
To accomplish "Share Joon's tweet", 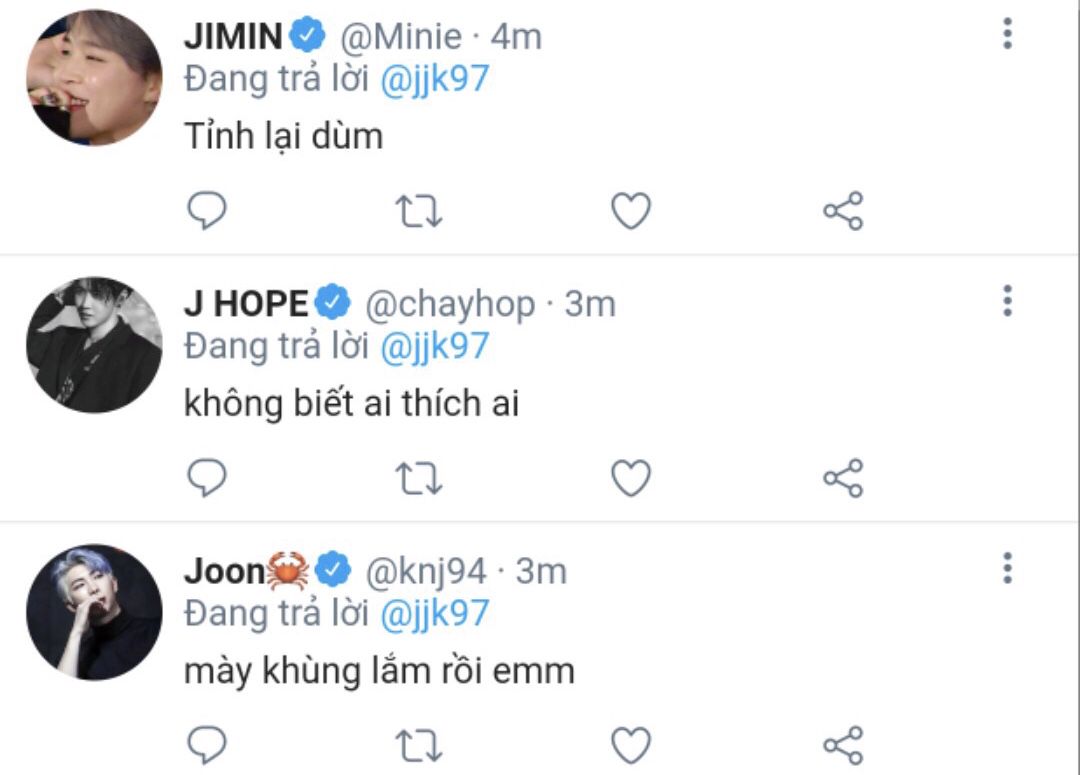I will pyautogui.click(x=843, y=745).
